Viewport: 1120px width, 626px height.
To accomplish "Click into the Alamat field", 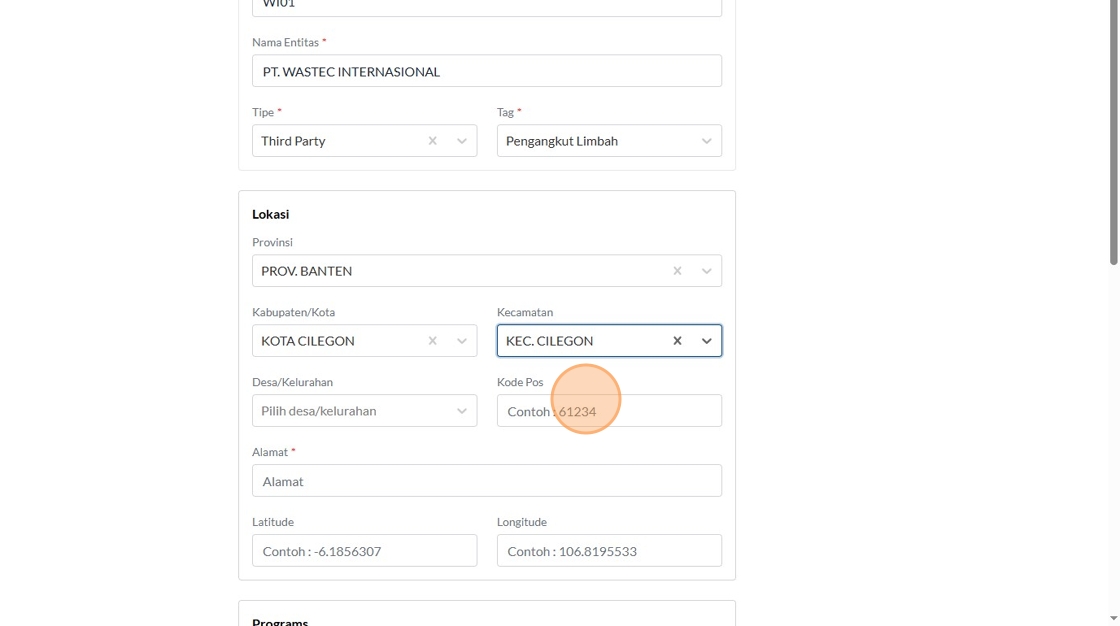I will (x=486, y=481).
